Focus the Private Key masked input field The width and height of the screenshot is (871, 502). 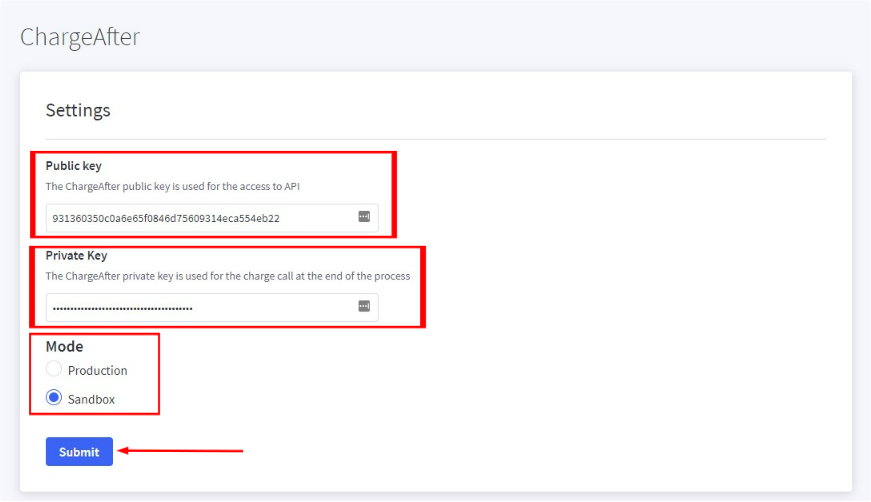[212, 307]
